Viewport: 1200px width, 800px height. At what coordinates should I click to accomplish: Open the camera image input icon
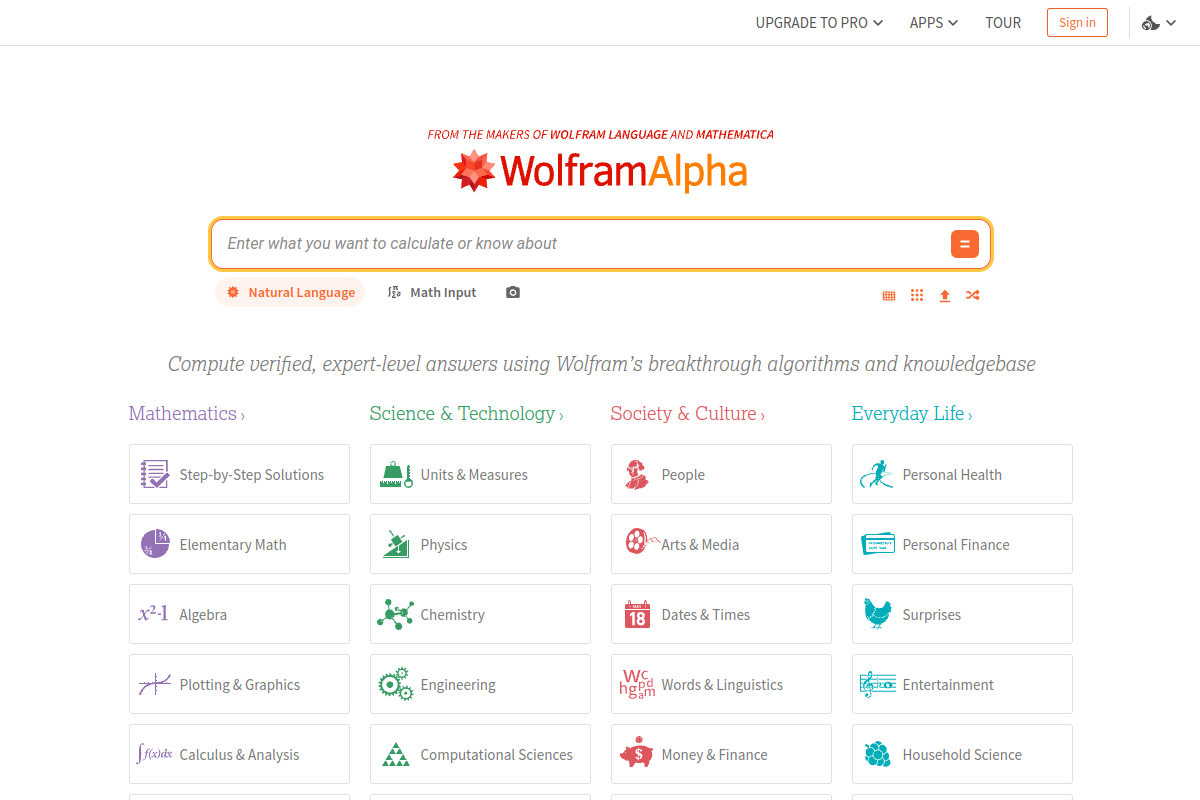pyautogui.click(x=513, y=293)
